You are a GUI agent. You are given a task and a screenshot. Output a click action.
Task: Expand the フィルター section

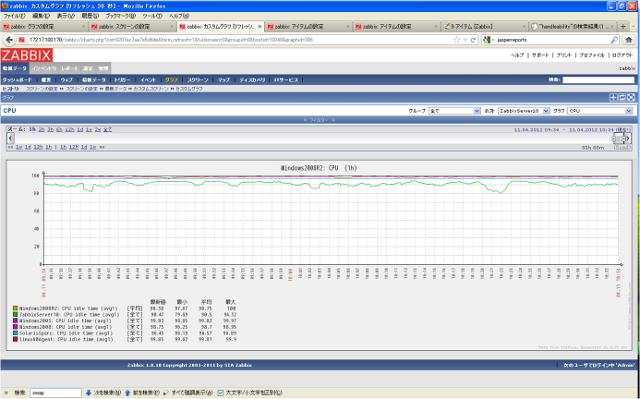point(319,120)
